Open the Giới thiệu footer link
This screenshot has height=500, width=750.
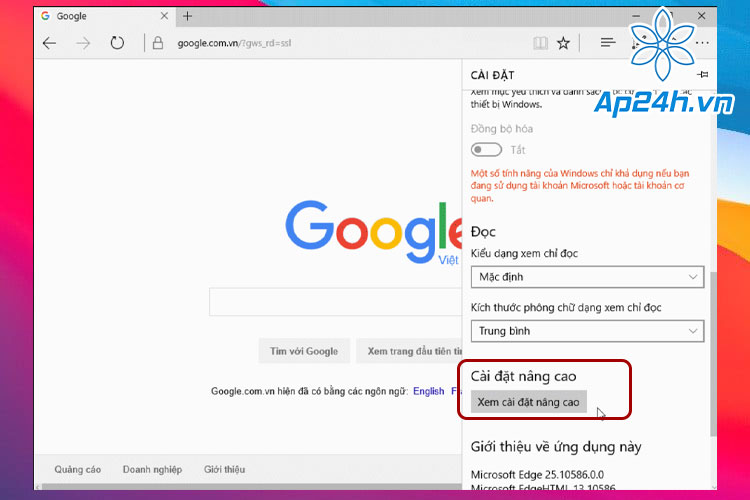[x=224, y=469]
